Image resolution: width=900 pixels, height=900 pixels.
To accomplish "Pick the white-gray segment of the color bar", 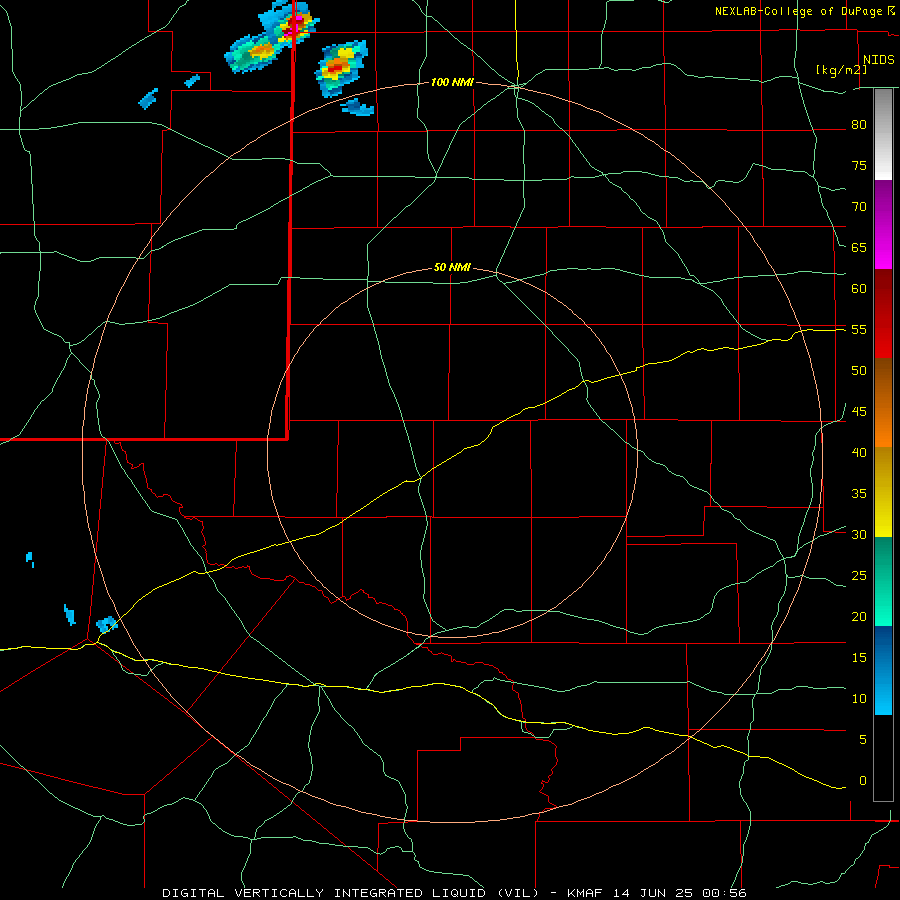I will pos(883,134).
